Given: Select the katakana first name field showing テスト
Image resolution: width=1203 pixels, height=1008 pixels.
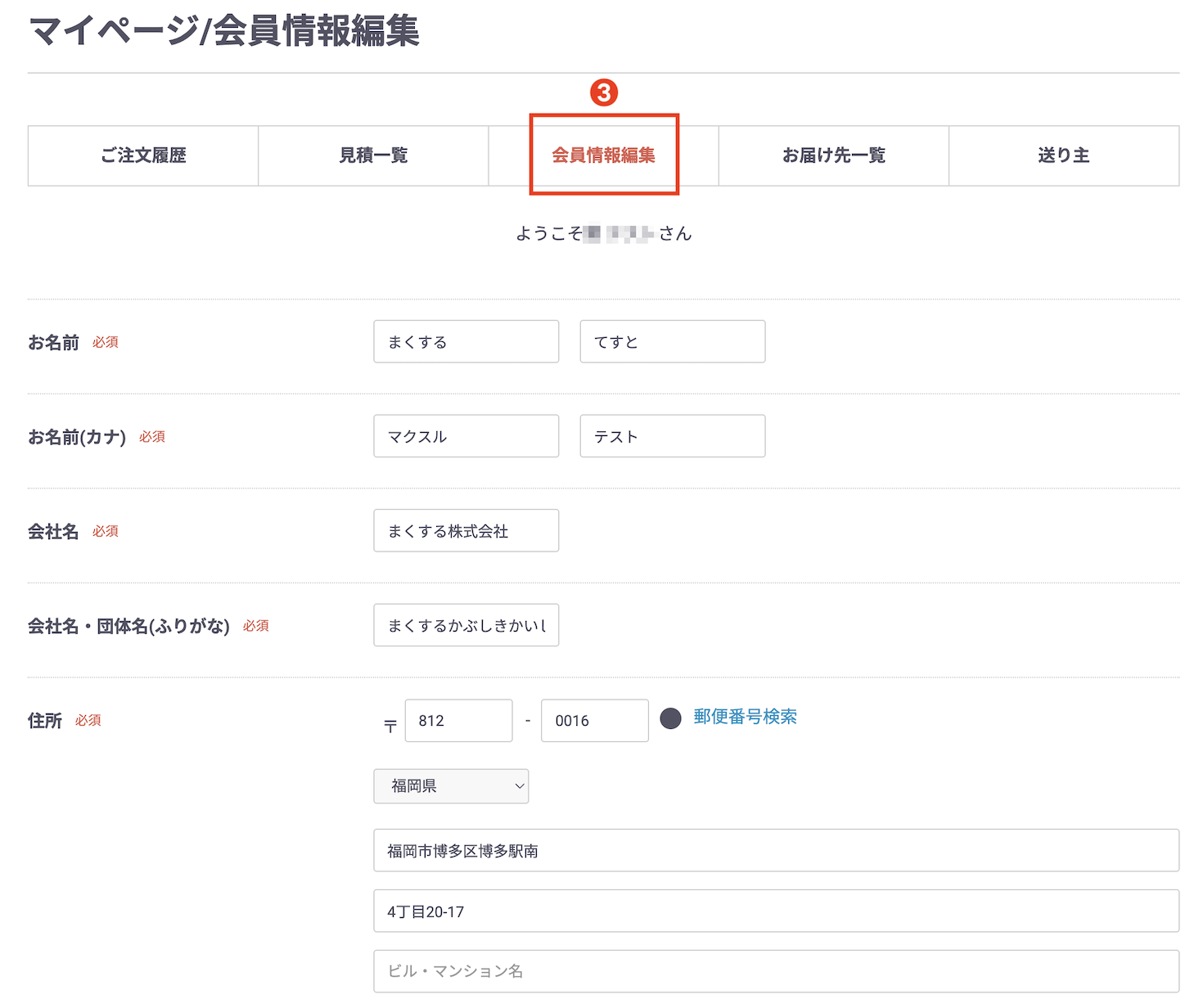Looking at the screenshot, I should 672,436.
